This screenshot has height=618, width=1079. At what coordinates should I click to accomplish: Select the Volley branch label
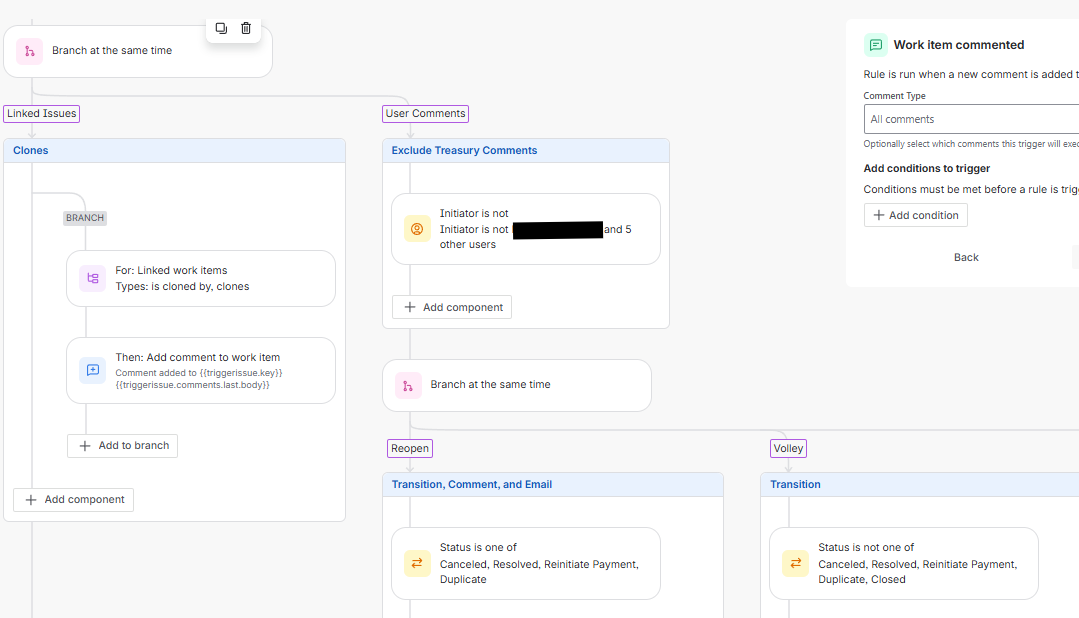point(788,449)
